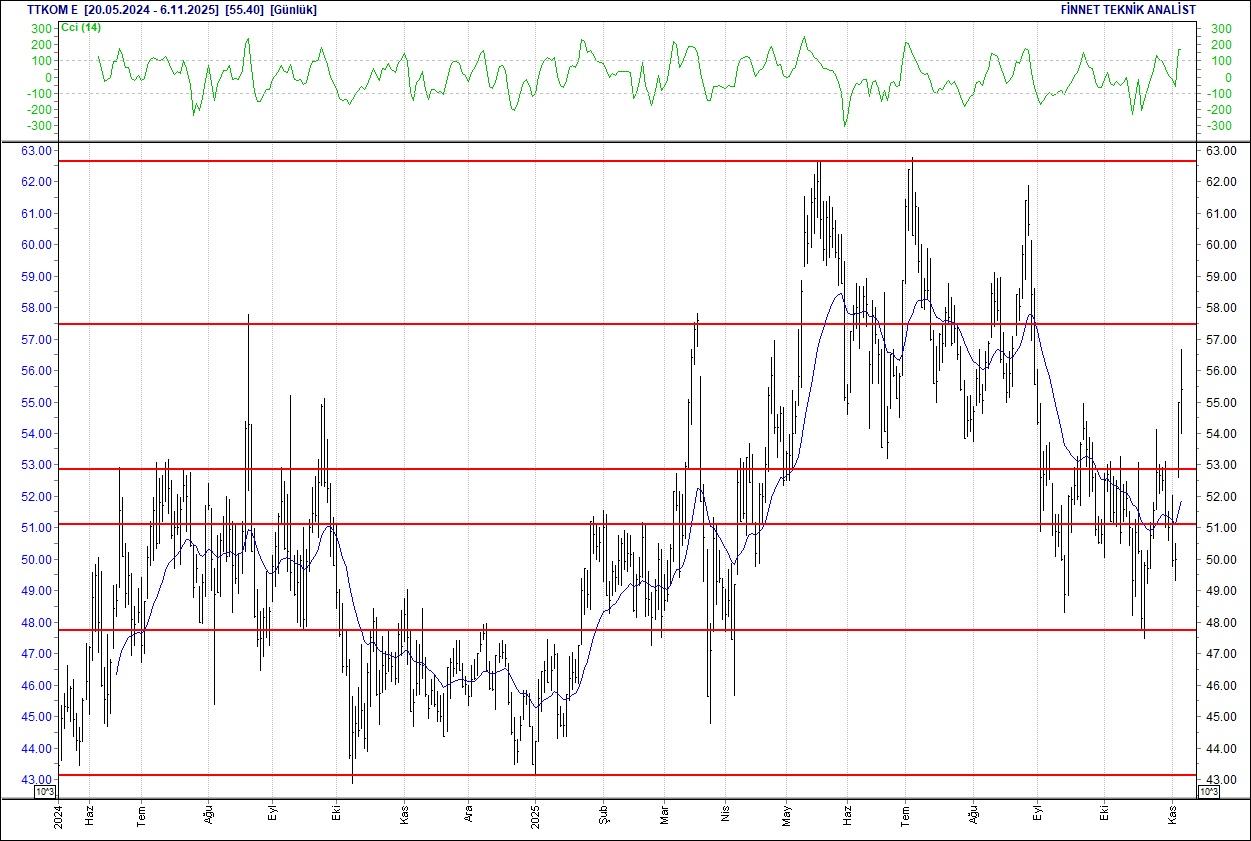Click the right 10^3 scale box
Image resolution: width=1251 pixels, height=841 pixels.
[1208, 792]
